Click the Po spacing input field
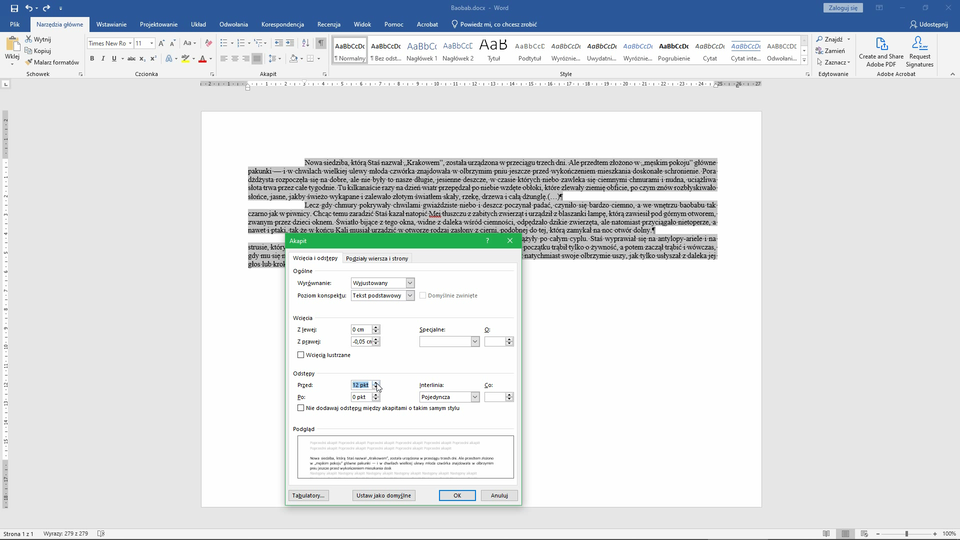This screenshot has height=540, width=960. 361,397
